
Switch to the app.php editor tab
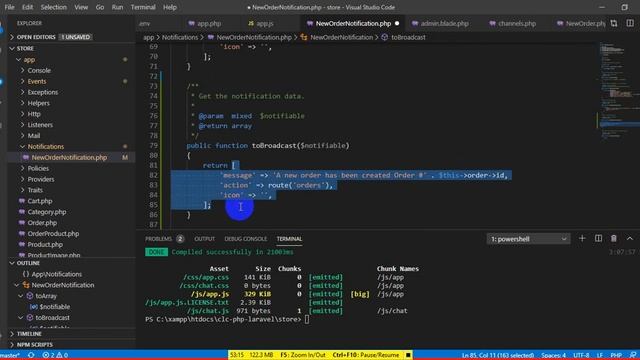[209, 23]
